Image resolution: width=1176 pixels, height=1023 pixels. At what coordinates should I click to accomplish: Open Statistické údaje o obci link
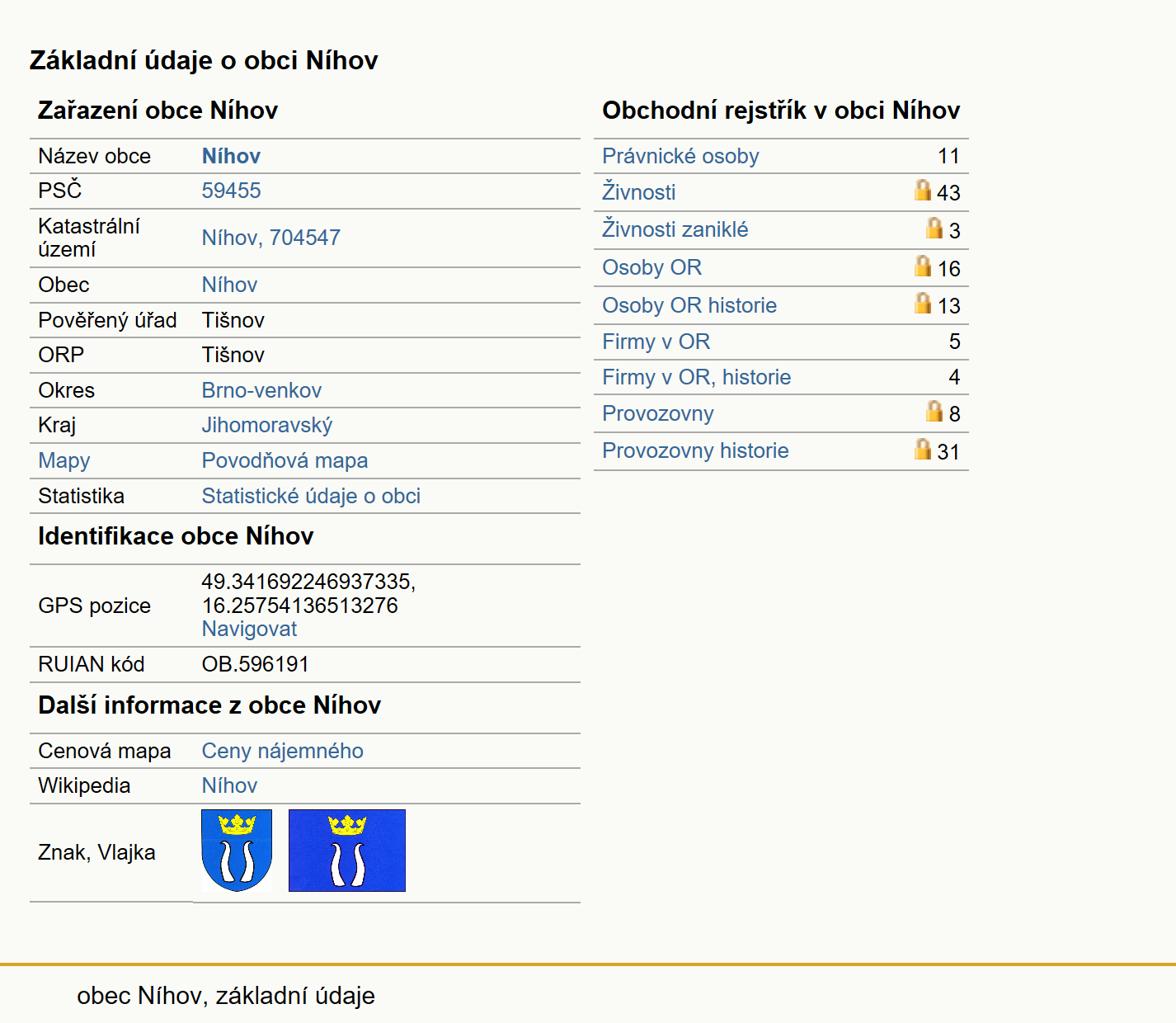click(311, 496)
